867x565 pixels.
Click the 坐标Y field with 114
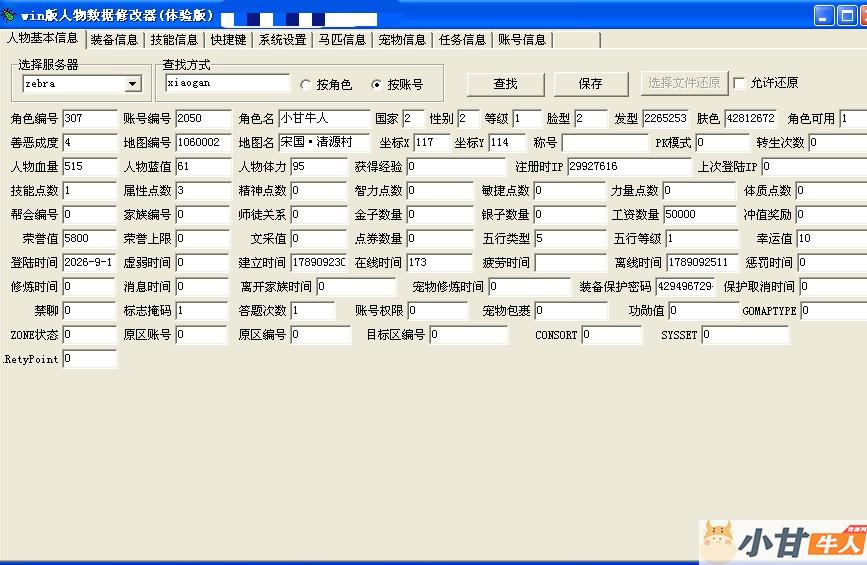[507, 143]
